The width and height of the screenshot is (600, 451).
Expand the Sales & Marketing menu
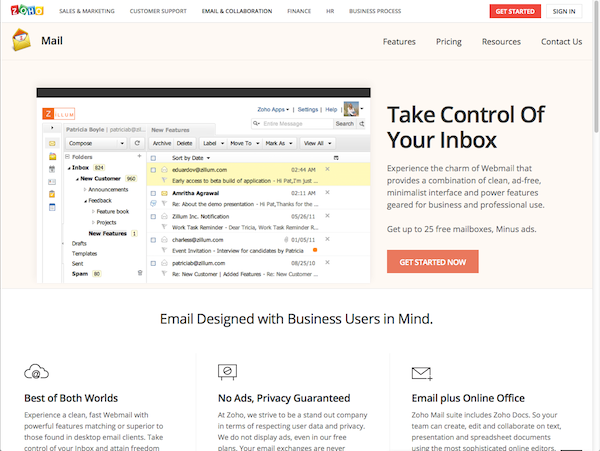[87, 11]
